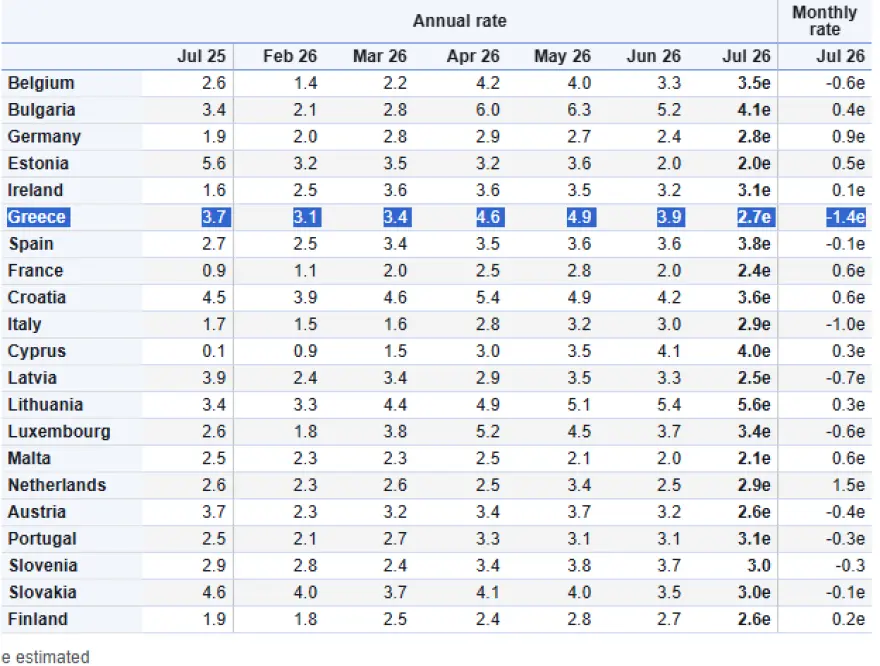Click the Finland row label
This screenshot has width=880, height=666.
[x=38, y=619]
